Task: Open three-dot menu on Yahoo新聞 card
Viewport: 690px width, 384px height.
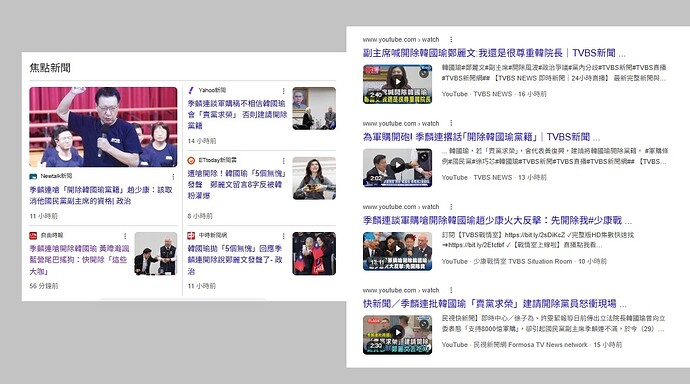Action: click(x=283, y=91)
